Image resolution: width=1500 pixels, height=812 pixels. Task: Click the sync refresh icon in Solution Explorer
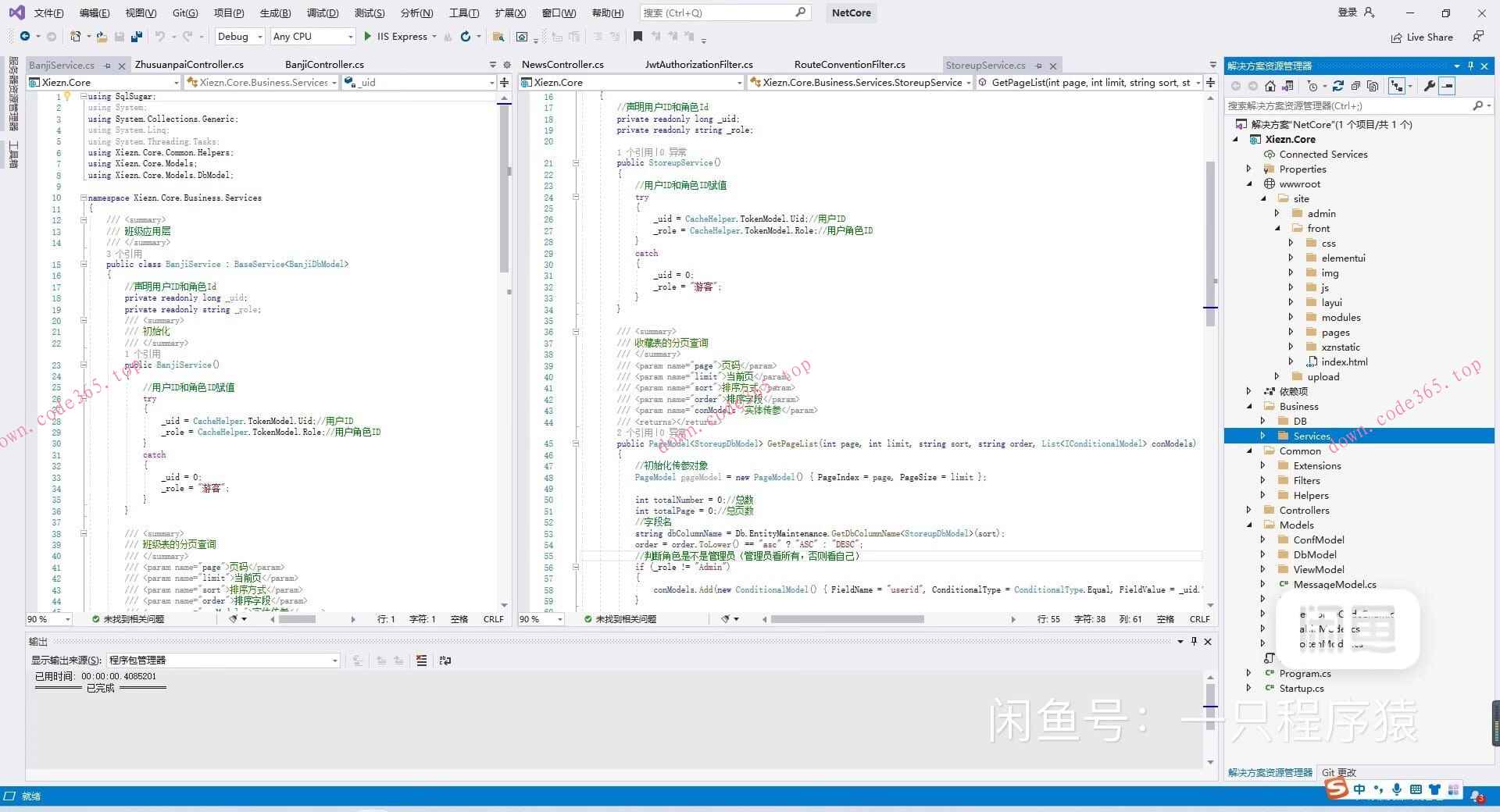1338,86
